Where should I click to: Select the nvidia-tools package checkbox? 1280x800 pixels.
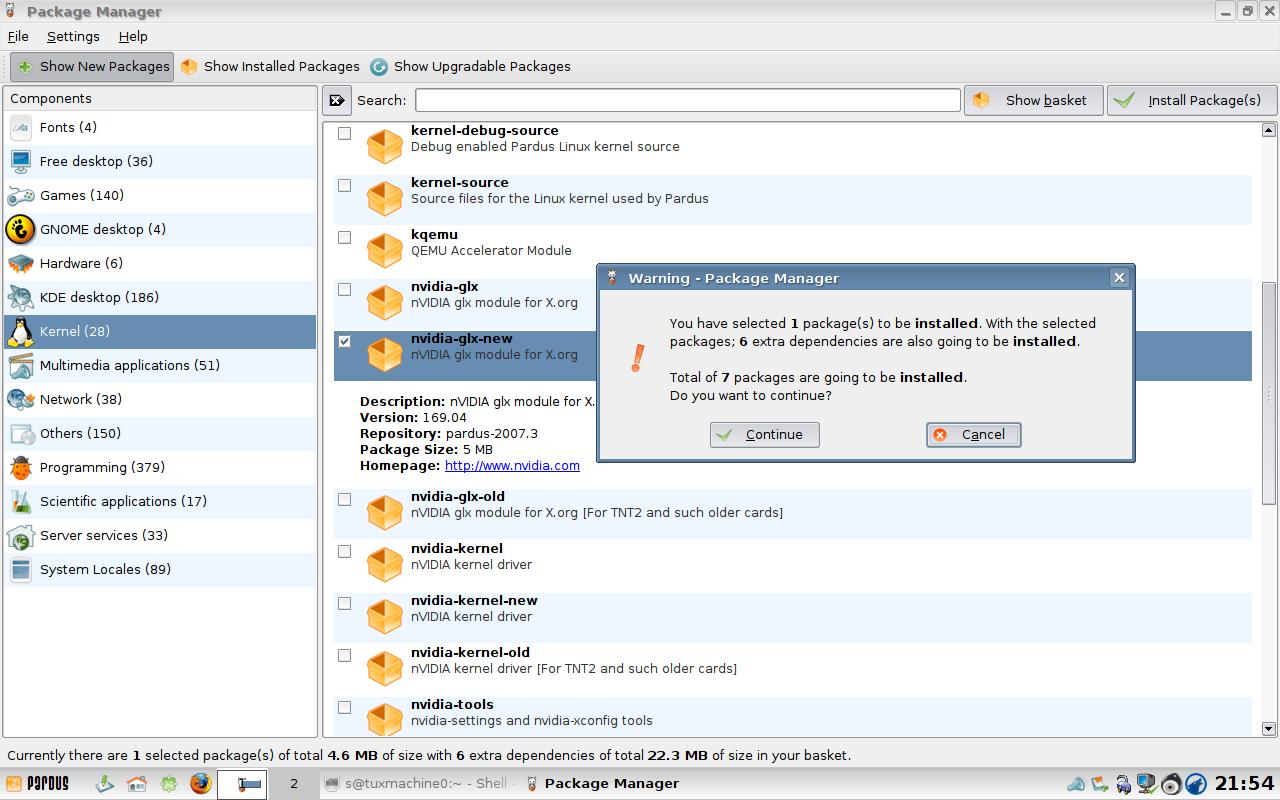[x=345, y=707]
